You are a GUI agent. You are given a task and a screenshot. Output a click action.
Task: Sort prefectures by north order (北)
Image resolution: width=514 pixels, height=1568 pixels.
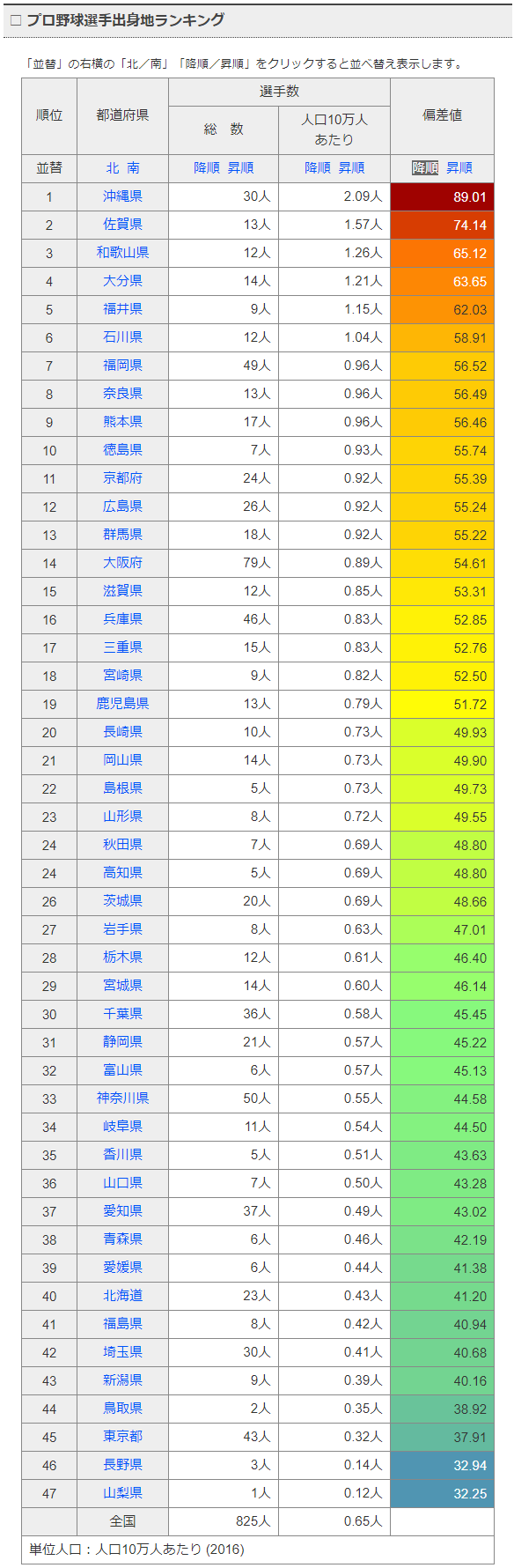coord(113,168)
